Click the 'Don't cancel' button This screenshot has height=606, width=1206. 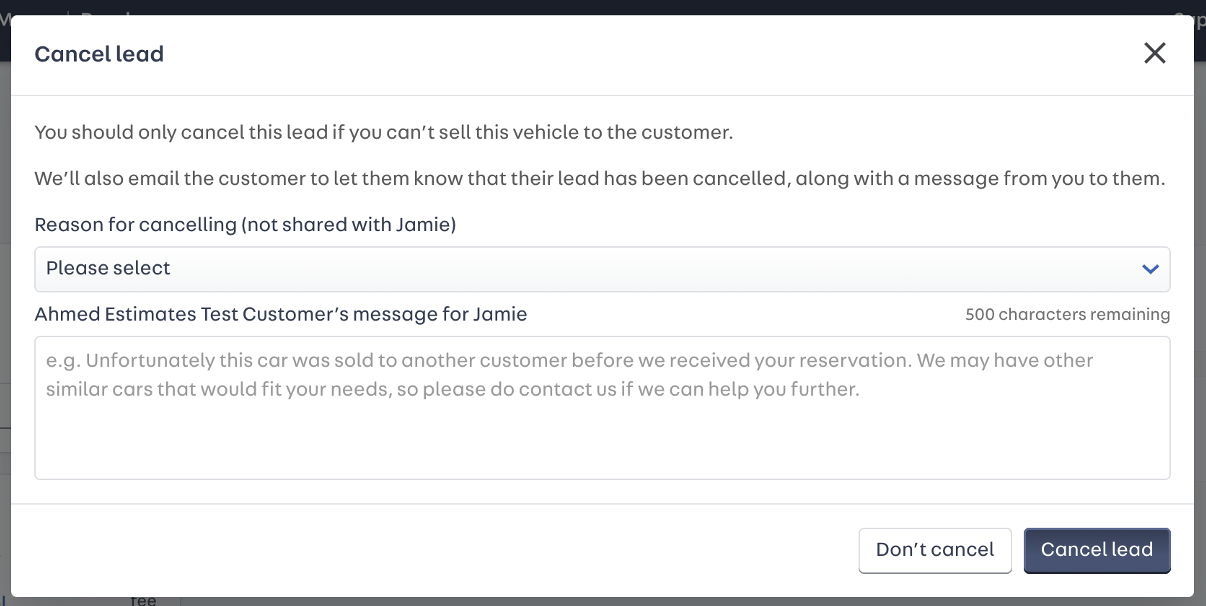[934, 550]
